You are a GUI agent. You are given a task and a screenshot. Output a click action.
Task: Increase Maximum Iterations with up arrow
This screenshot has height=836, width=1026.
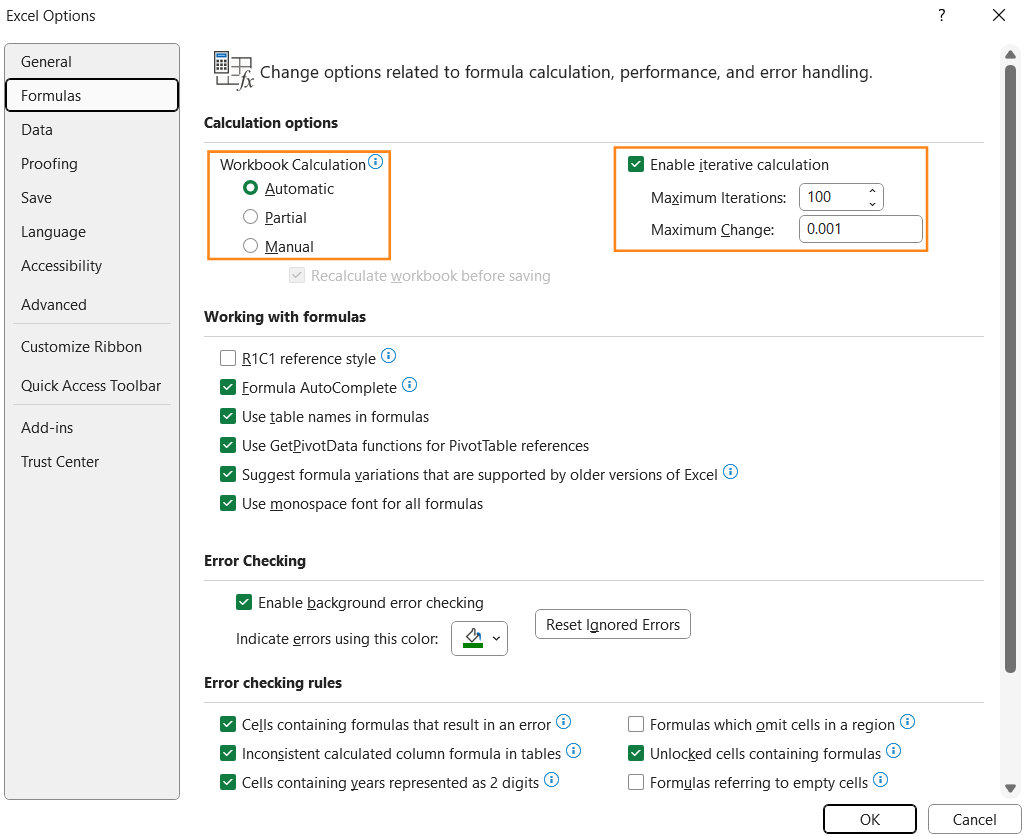click(x=872, y=191)
